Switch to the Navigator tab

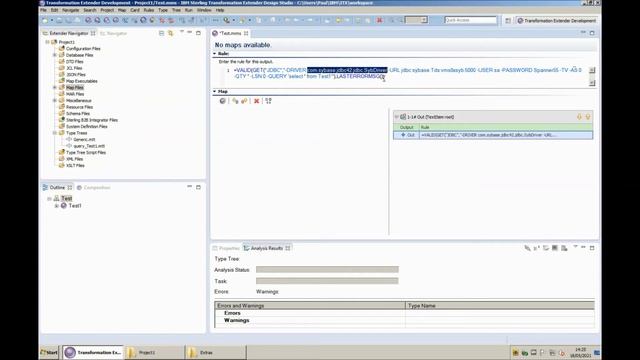(x=113, y=33)
